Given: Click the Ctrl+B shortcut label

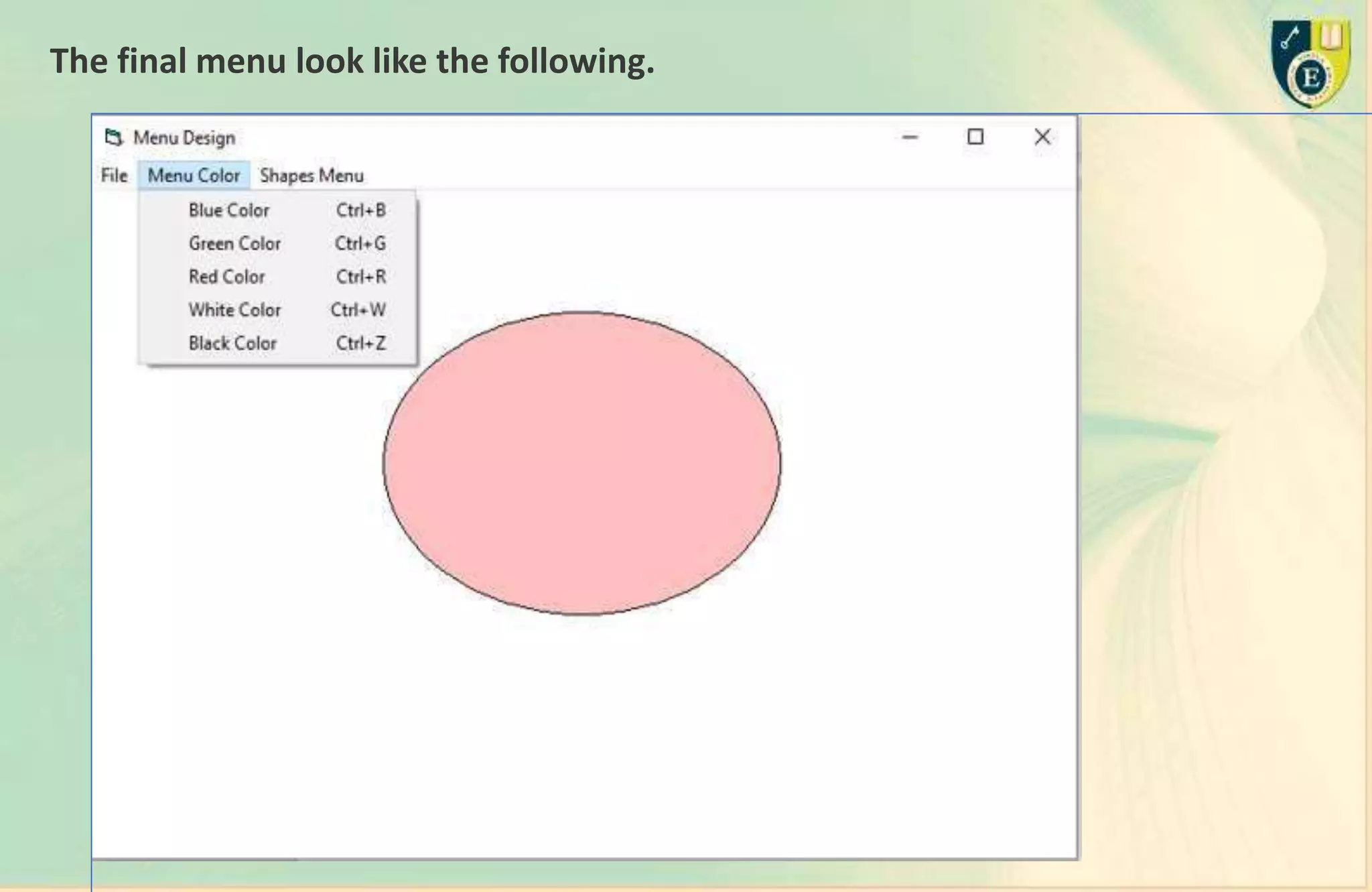Looking at the screenshot, I should [360, 210].
